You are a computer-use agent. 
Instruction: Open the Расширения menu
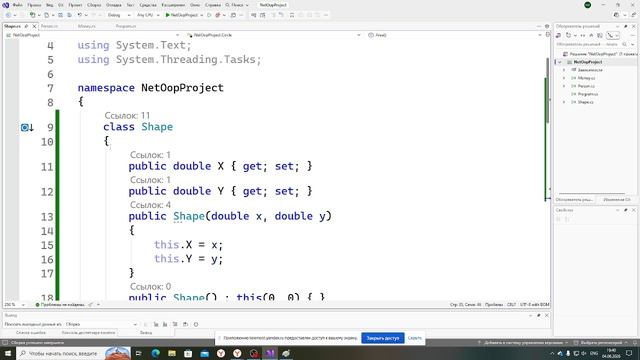tap(173, 5)
